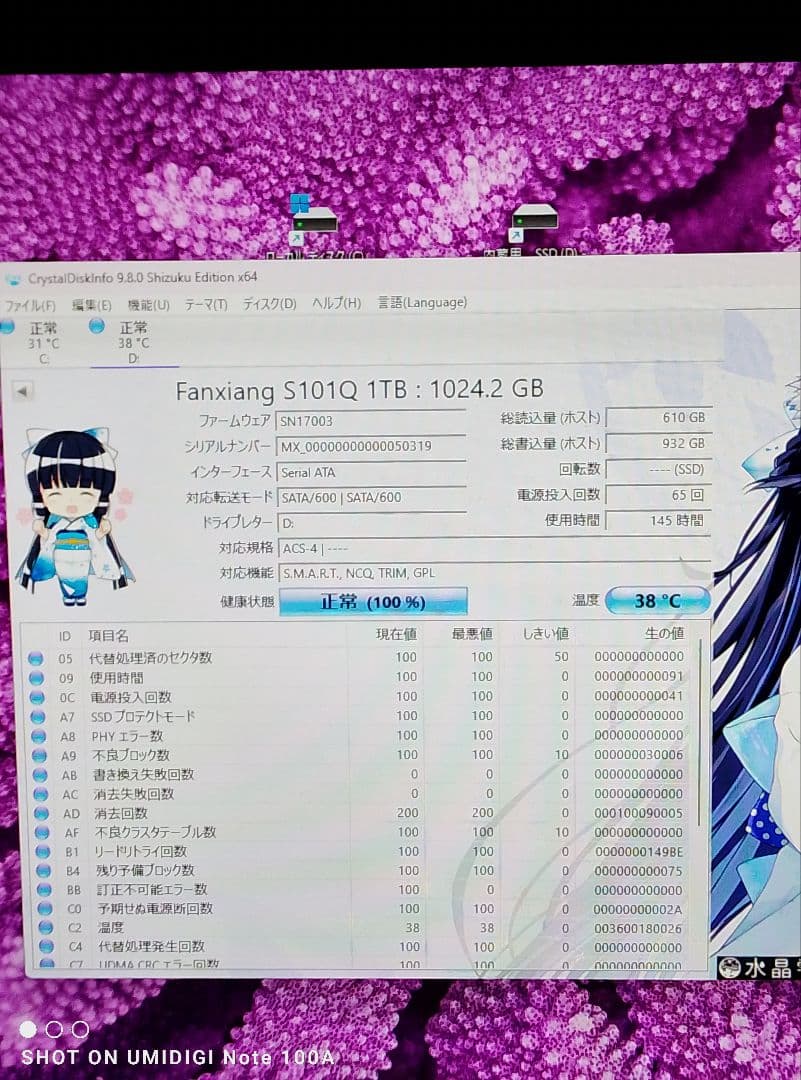Open the 機能(U) menu
This screenshot has width=801, height=1080.
click(x=149, y=304)
